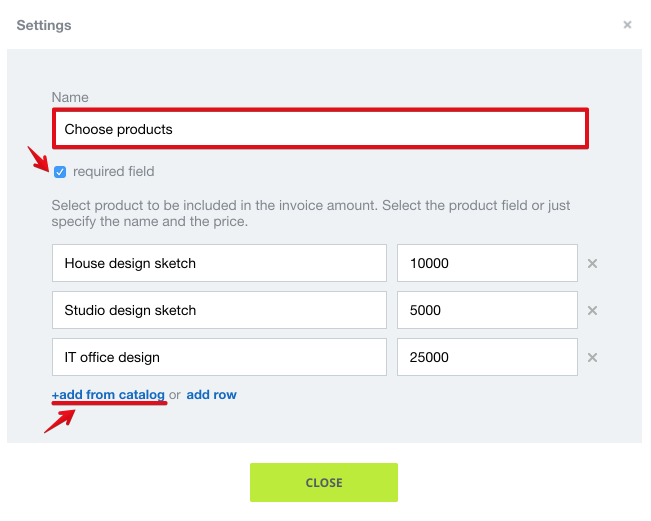This screenshot has height=521, width=651.
Task: Select the 25000 price field
Action: click(487, 357)
